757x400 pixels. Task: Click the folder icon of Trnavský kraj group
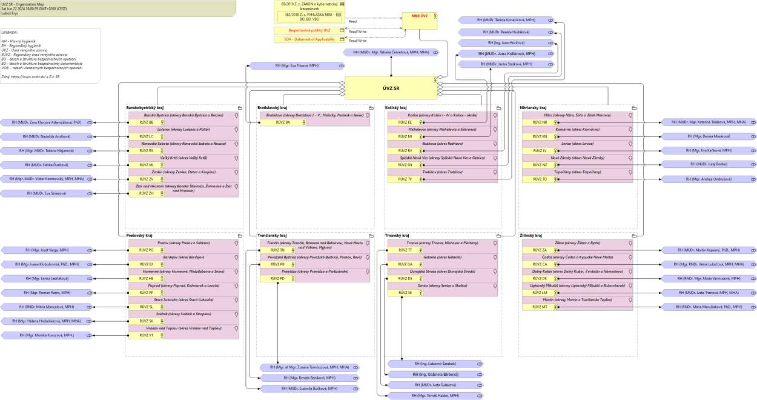point(499,235)
